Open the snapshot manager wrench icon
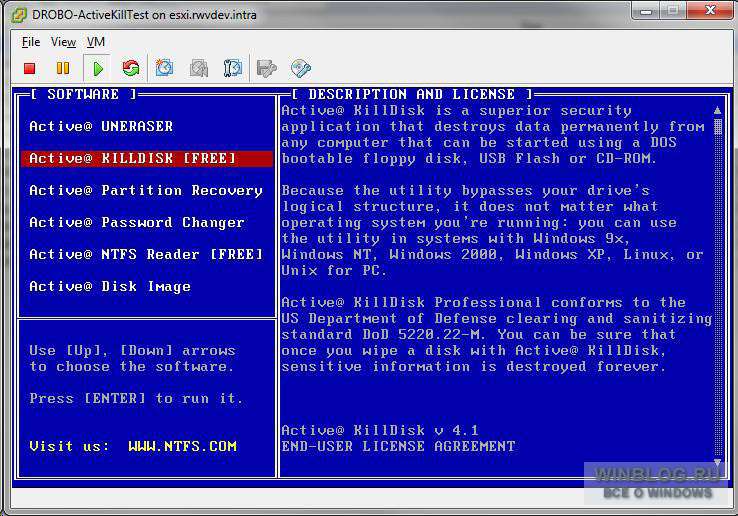Image resolution: width=738 pixels, height=516 pixels. (233, 68)
